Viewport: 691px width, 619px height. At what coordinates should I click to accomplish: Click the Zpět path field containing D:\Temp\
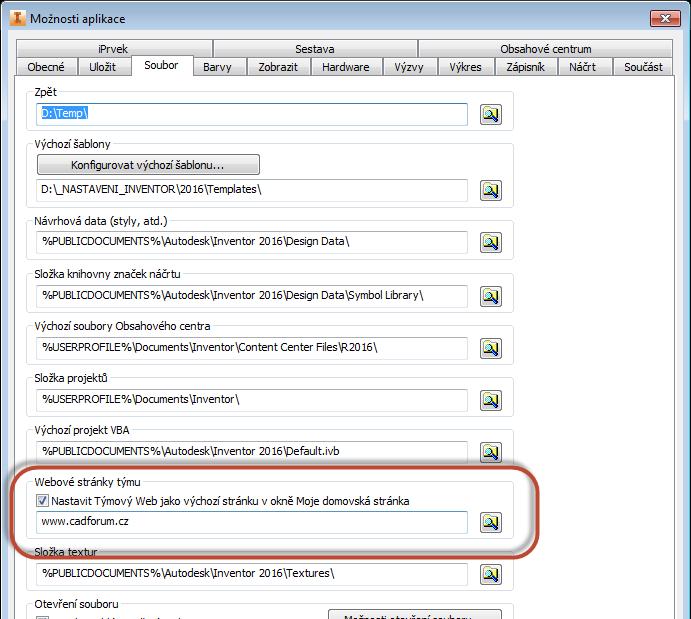[x=252, y=114]
